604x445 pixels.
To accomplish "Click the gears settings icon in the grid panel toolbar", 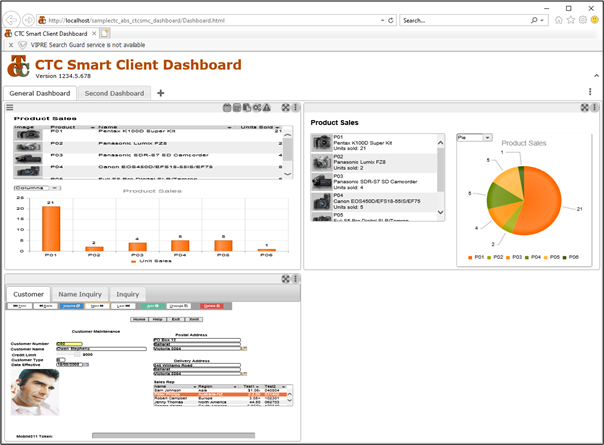I will pyautogui.click(x=257, y=107).
